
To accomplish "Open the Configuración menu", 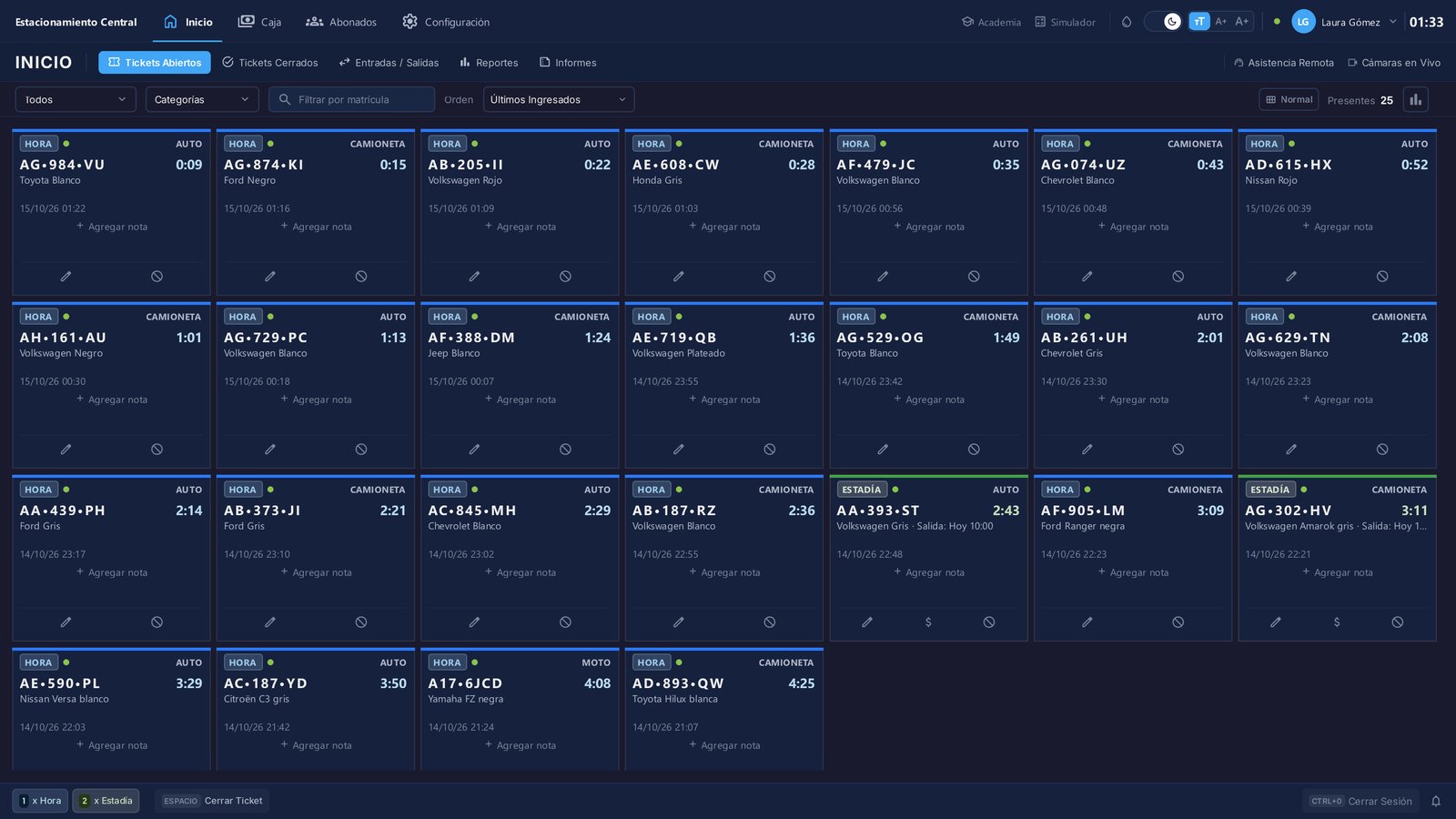I will [x=446, y=22].
